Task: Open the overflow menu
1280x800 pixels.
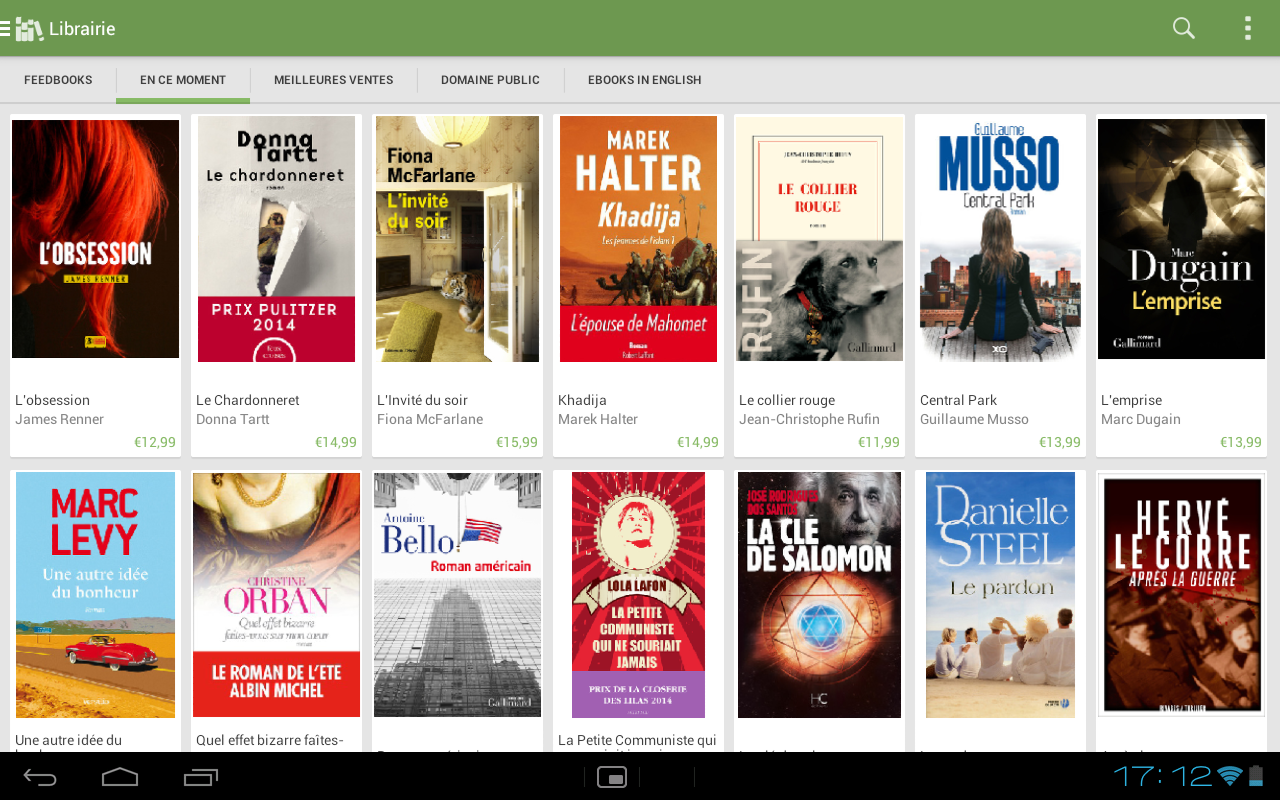Action: click(1247, 28)
